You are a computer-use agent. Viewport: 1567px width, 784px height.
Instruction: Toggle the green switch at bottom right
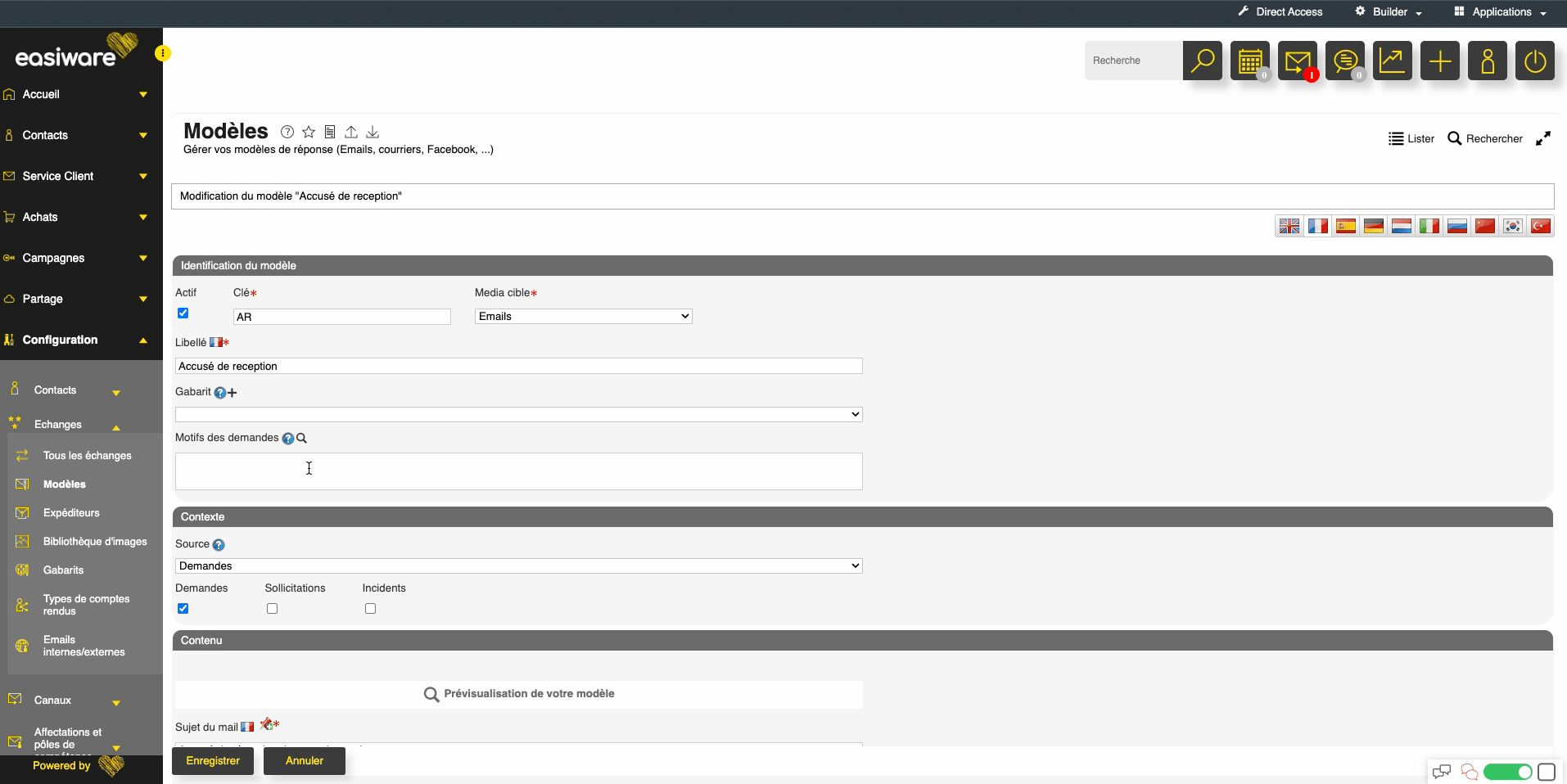click(x=1507, y=772)
